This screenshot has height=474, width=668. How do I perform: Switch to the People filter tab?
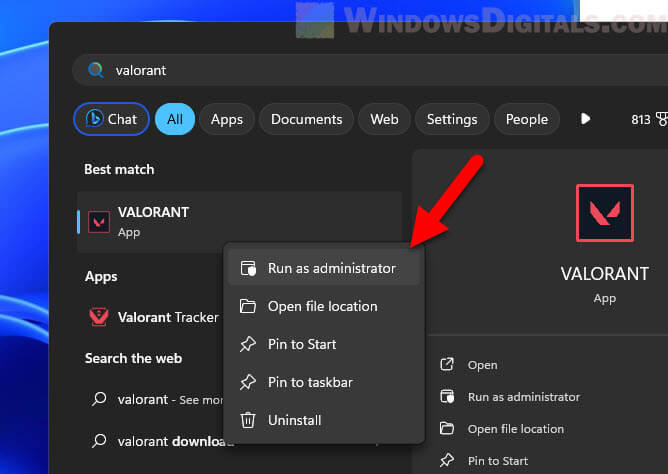(x=527, y=119)
